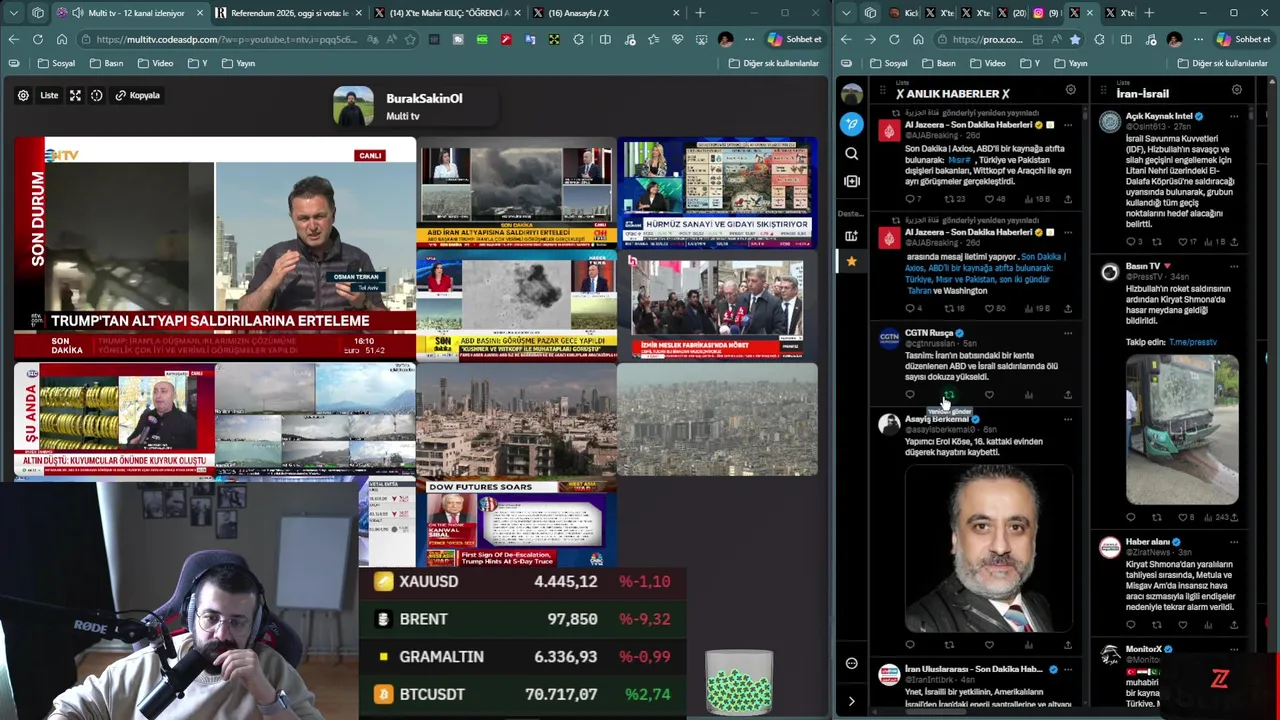Open the X Pro search icon
Image resolution: width=1280 pixels, height=720 pixels.
point(851,154)
